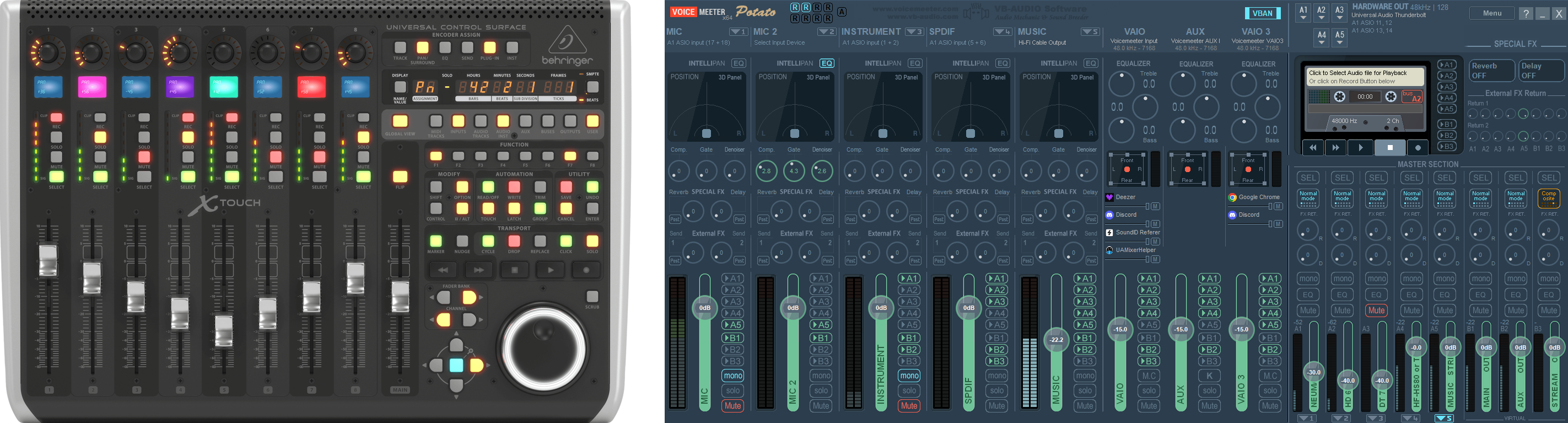The width and height of the screenshot is (1568, 423).
Task: Click the FLIP button on the X-Touch
Action: [400, 177]
